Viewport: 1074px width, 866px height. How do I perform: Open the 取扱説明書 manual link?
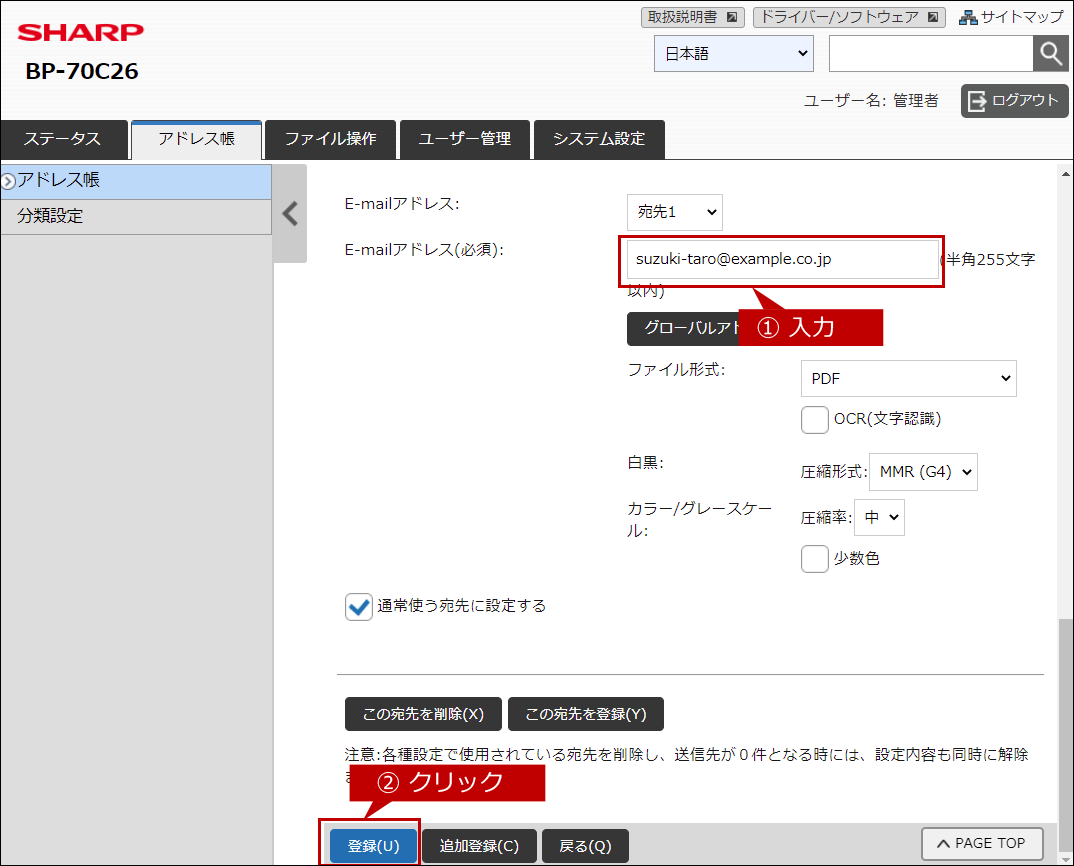(x=692, y=17)
